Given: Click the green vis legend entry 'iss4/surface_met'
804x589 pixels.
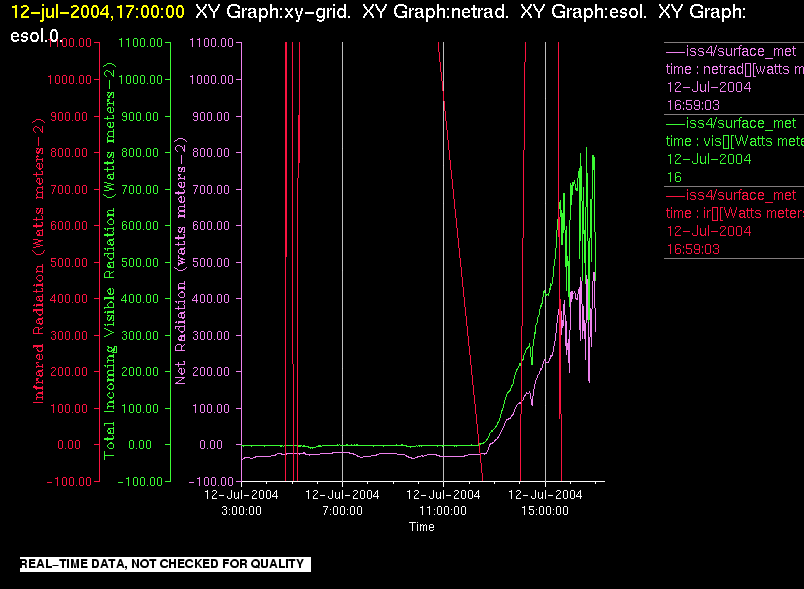Looking at the screenshot, I should click(x=731, y=124).
